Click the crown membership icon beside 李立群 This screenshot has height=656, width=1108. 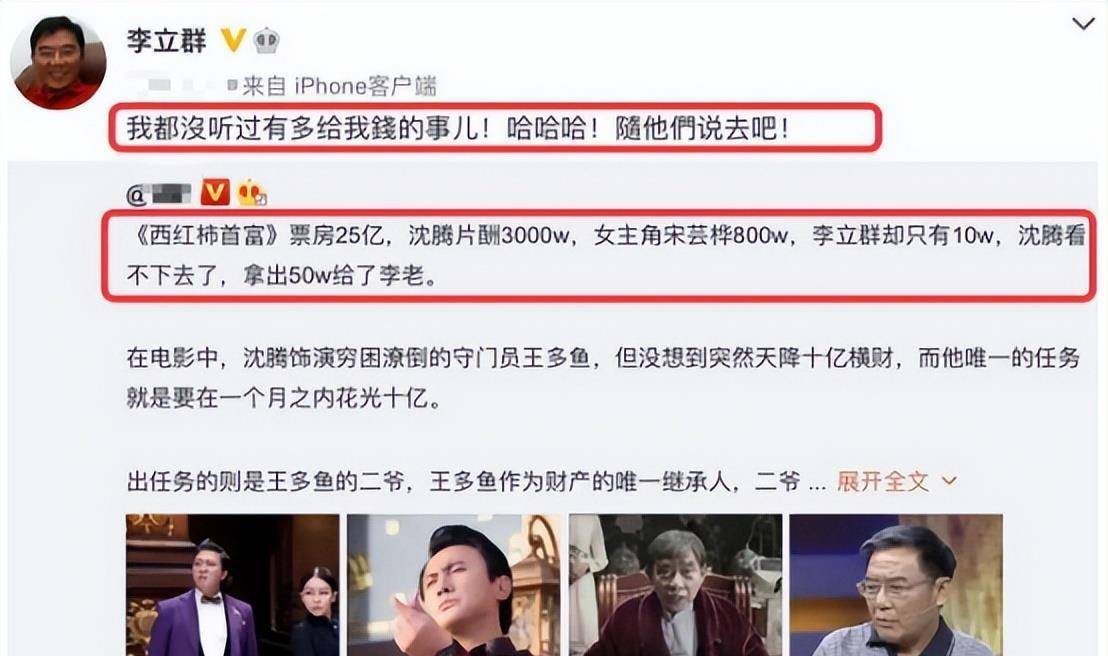[x=266, y=41]
